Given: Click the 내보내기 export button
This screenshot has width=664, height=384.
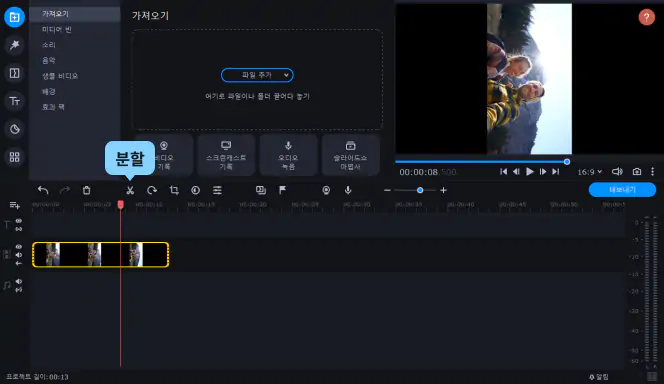Looking at the screenshot, I should [x=622, y=190].
